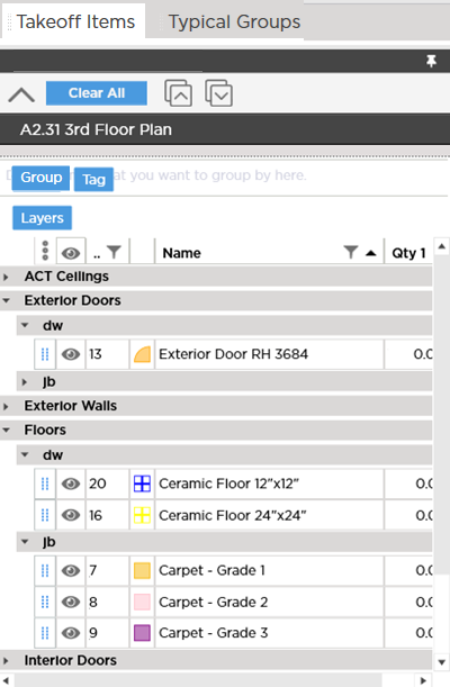The height and width of the screenshot is (687, 450).
Task: Click the collapse all groups icon
Action: 178,93
